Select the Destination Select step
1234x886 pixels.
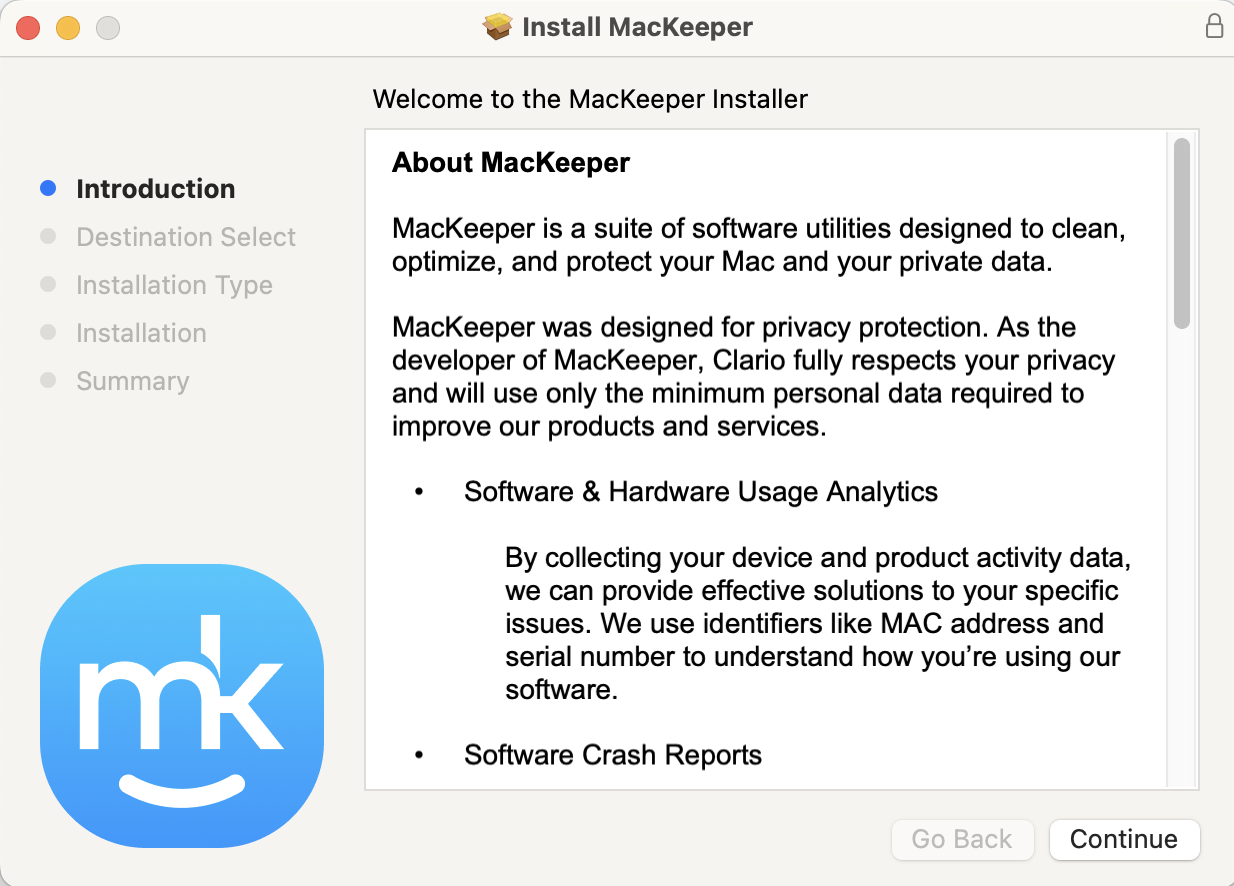point(185,236)
